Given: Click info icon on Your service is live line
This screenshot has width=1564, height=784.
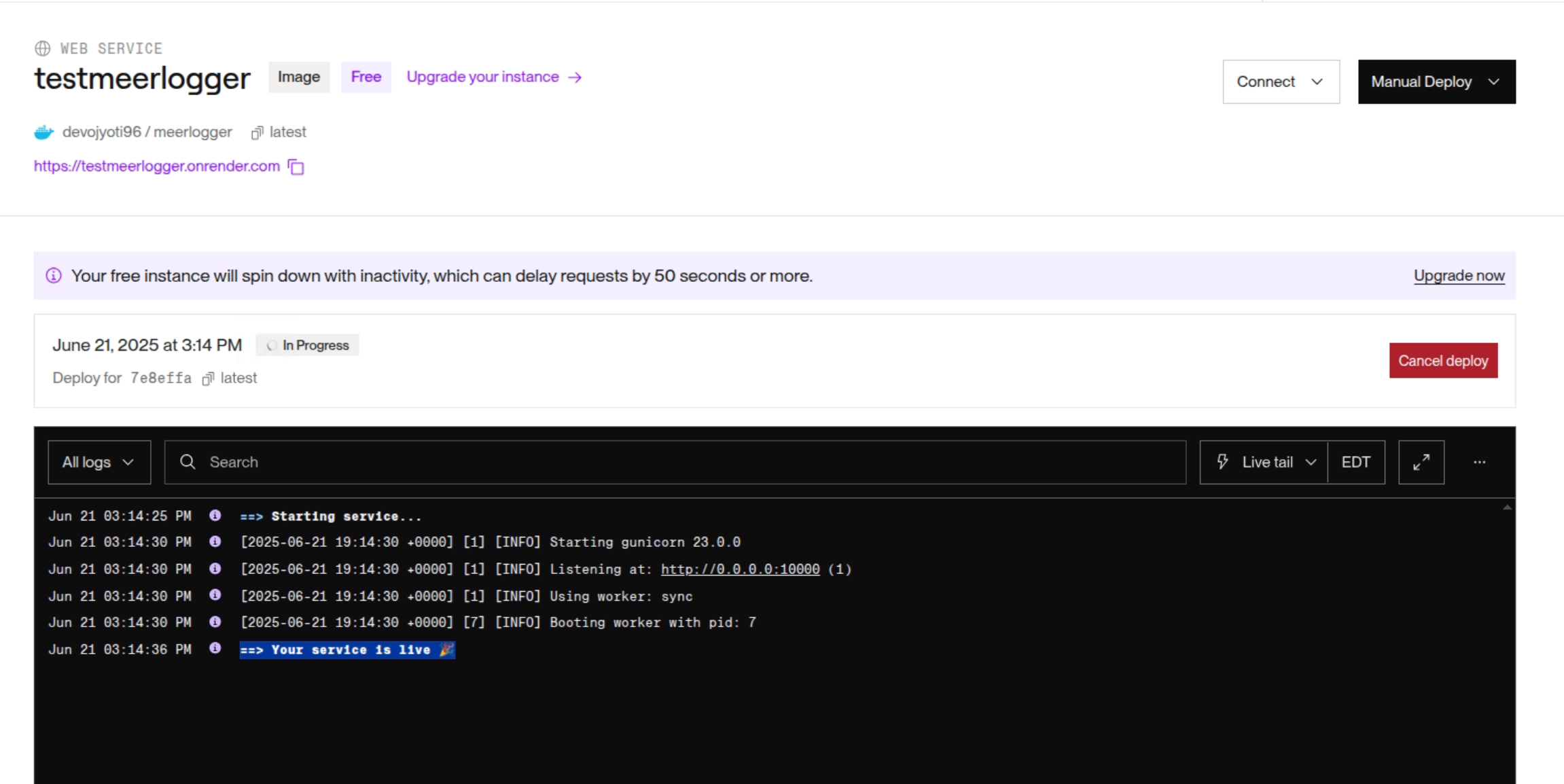Looking at the screenshot, I should (215, 648).
